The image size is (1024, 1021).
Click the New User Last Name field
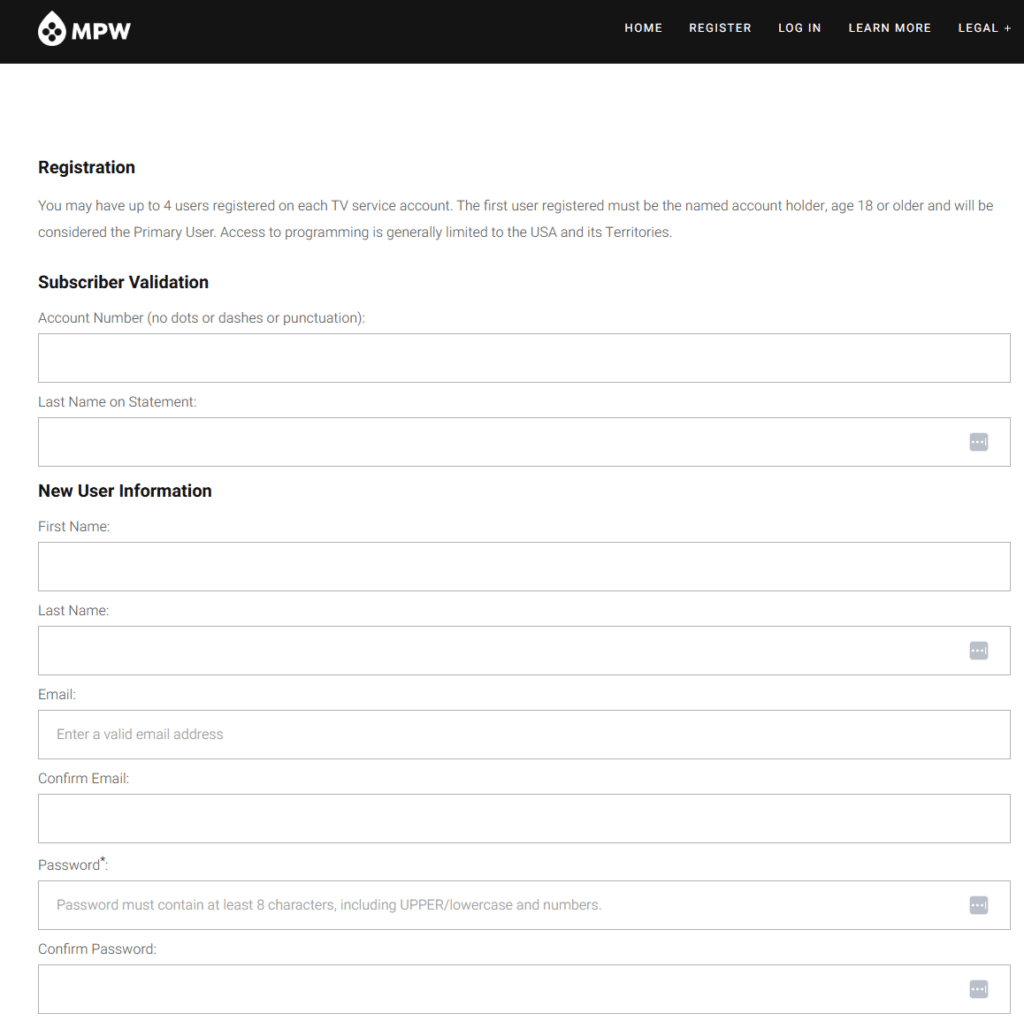pos(500,651)
